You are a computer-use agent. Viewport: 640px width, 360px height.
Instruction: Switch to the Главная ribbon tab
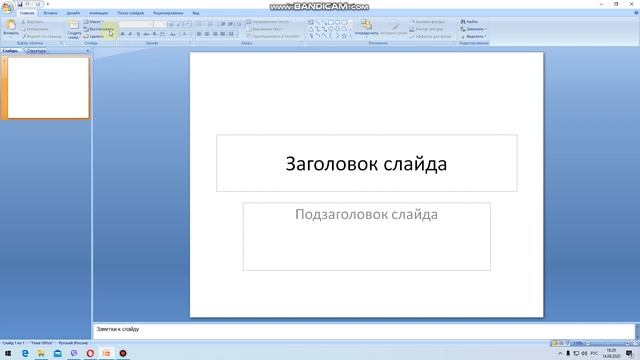pos(27,13)
